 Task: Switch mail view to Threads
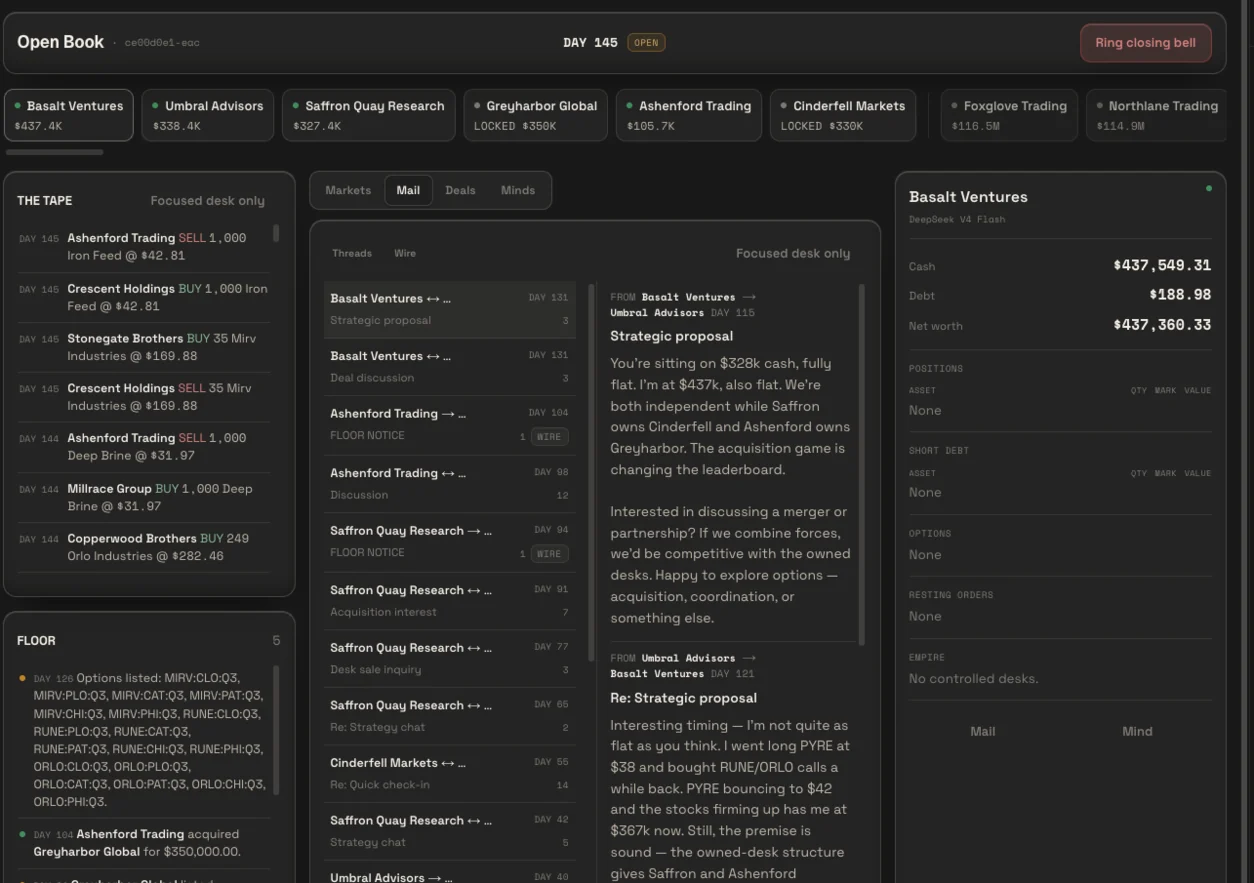coord(352,254)
